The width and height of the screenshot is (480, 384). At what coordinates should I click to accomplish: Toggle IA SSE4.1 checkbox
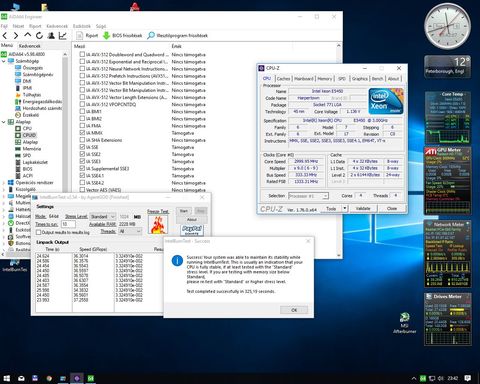click(82, 175)
